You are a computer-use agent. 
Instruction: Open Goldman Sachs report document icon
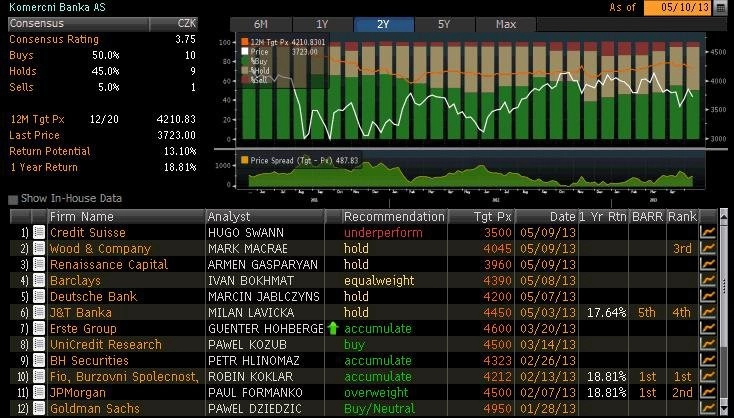click(x=39, y=408)
